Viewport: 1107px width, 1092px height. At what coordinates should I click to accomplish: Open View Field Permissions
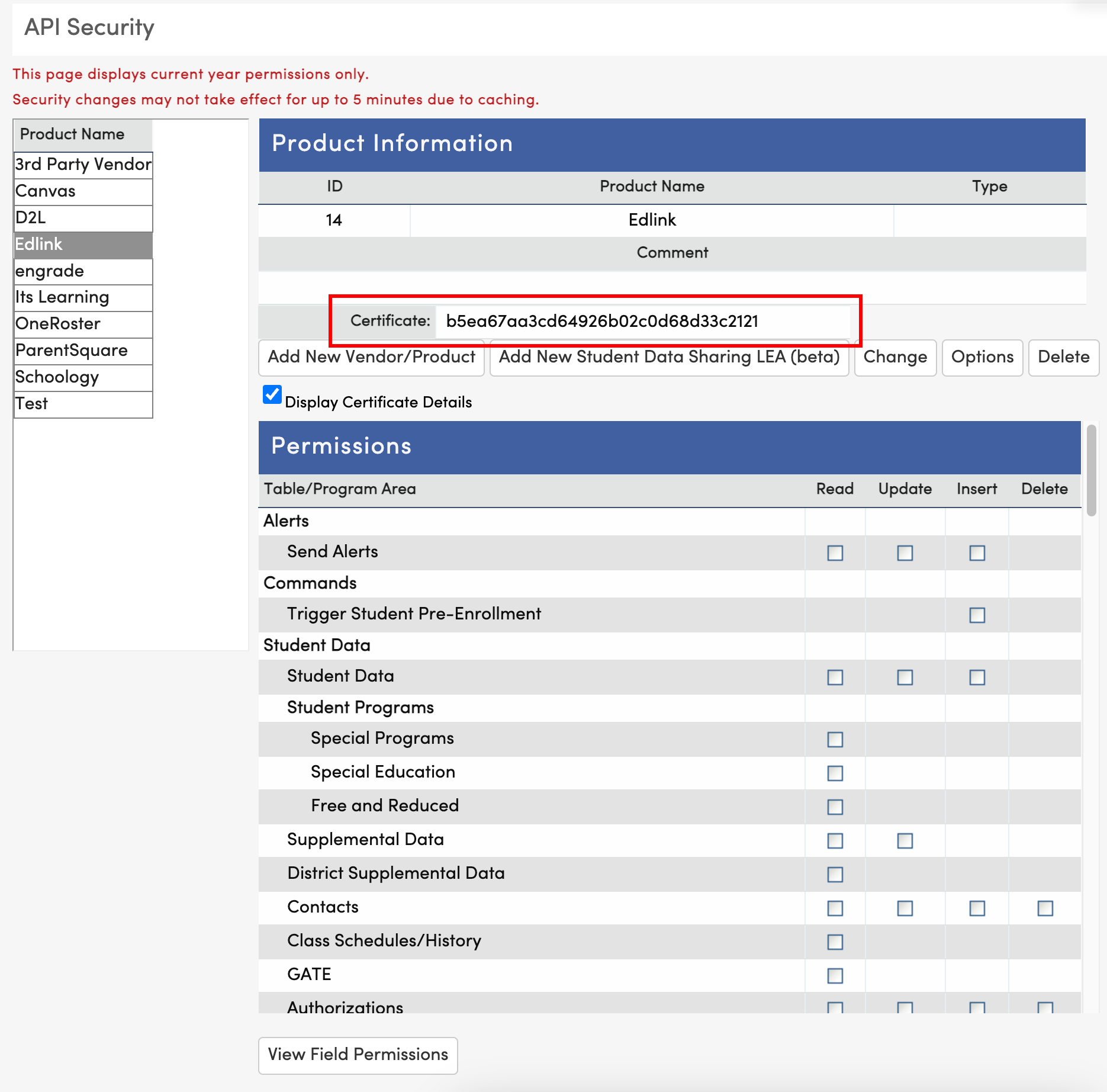(358, 1055)
